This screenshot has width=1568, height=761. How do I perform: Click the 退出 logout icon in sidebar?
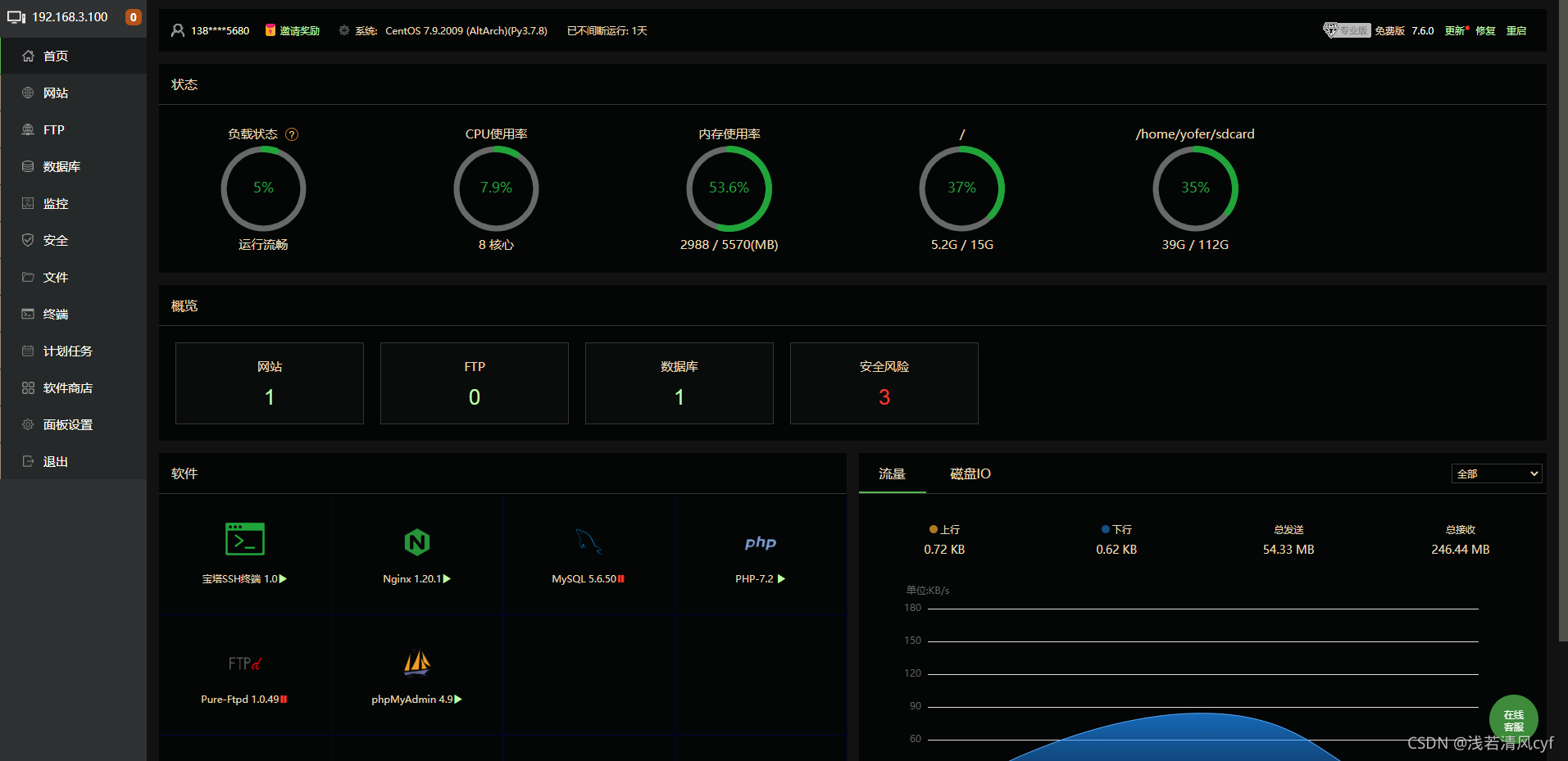(28, 461)
